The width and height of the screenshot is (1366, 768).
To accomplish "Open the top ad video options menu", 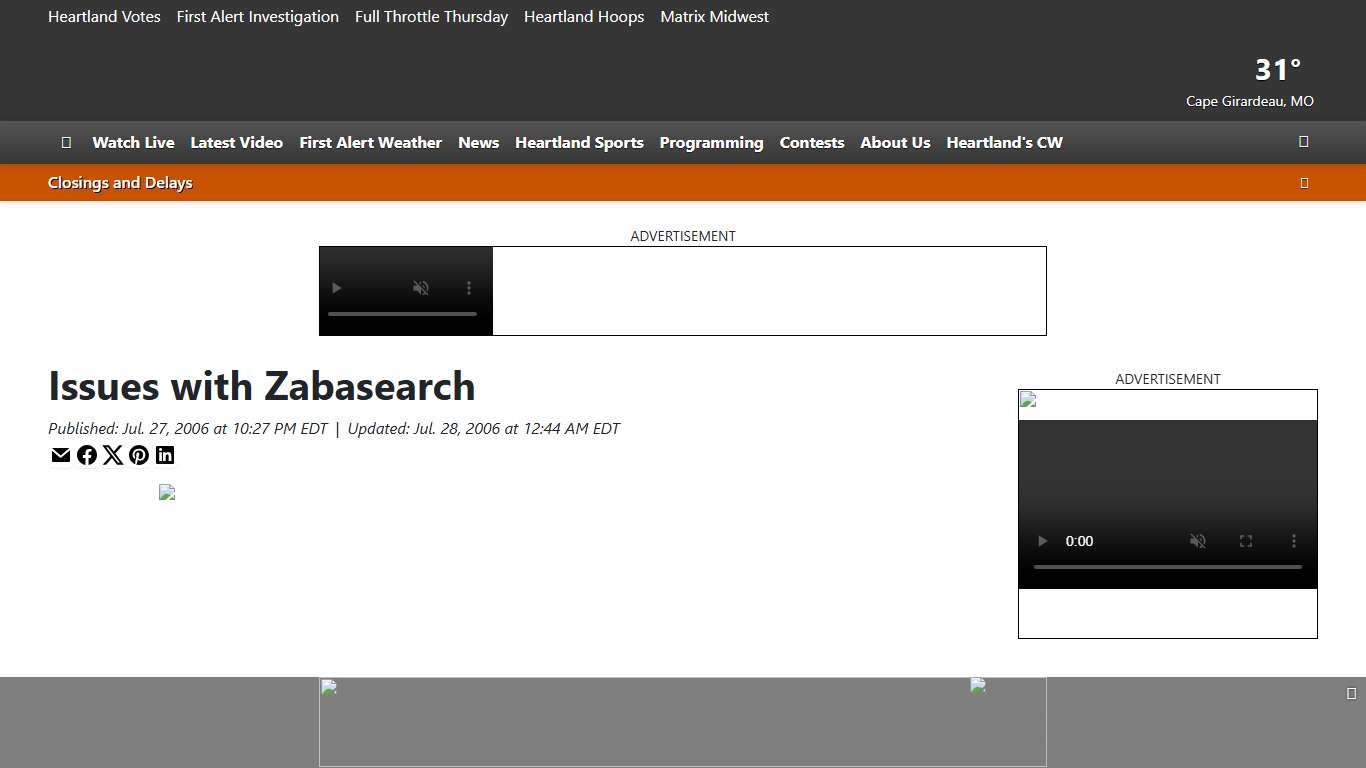I will pyautogui.click(x=469, y=288).
